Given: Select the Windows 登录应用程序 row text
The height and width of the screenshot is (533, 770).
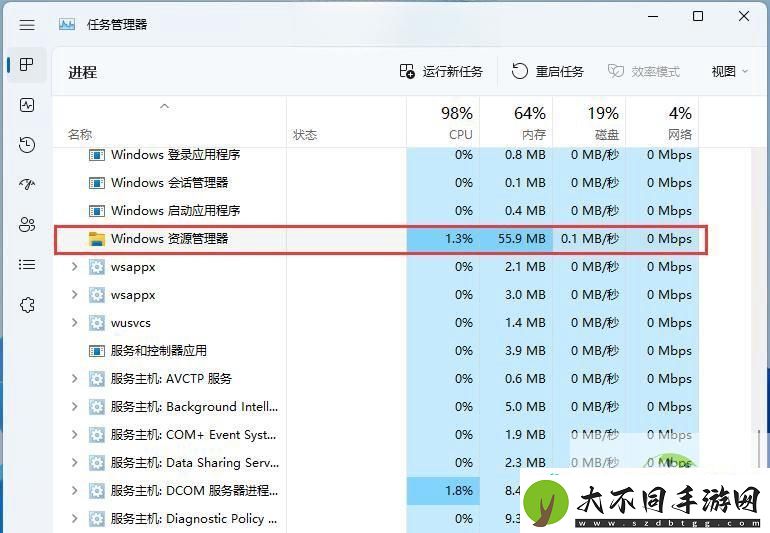Looking at the screenshot, I should tap(175, 155).
